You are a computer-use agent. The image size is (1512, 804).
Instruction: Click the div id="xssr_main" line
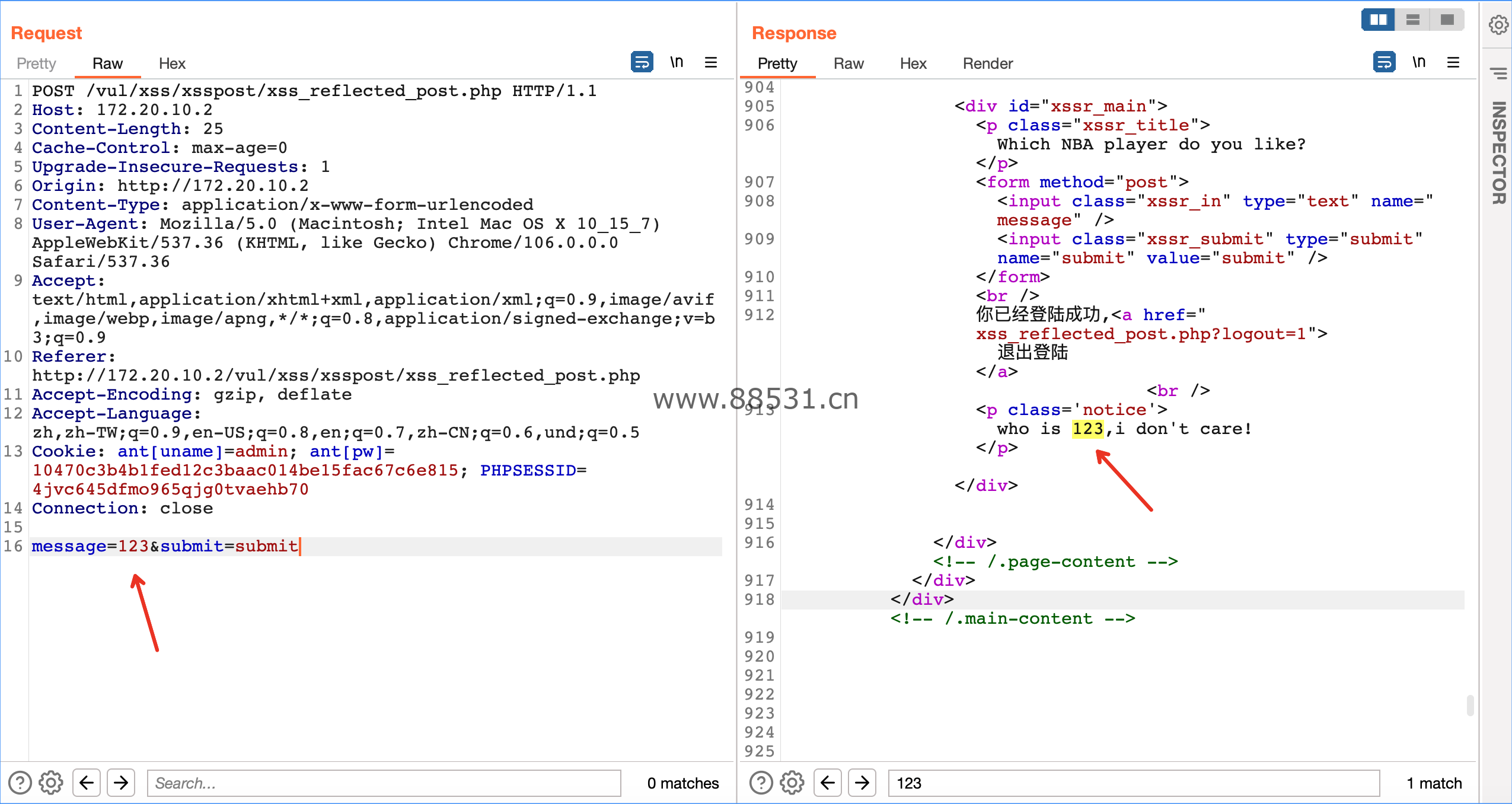(x=1061, y=106)
